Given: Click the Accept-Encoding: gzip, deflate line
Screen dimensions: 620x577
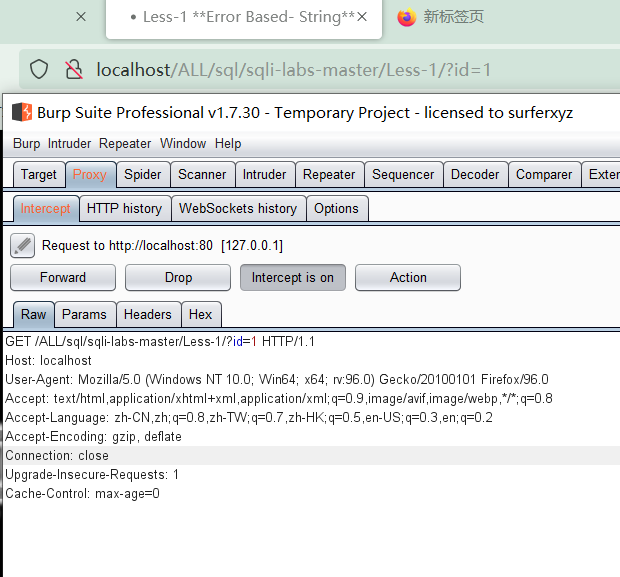Looking at the screenshot, I should point(93,436).
